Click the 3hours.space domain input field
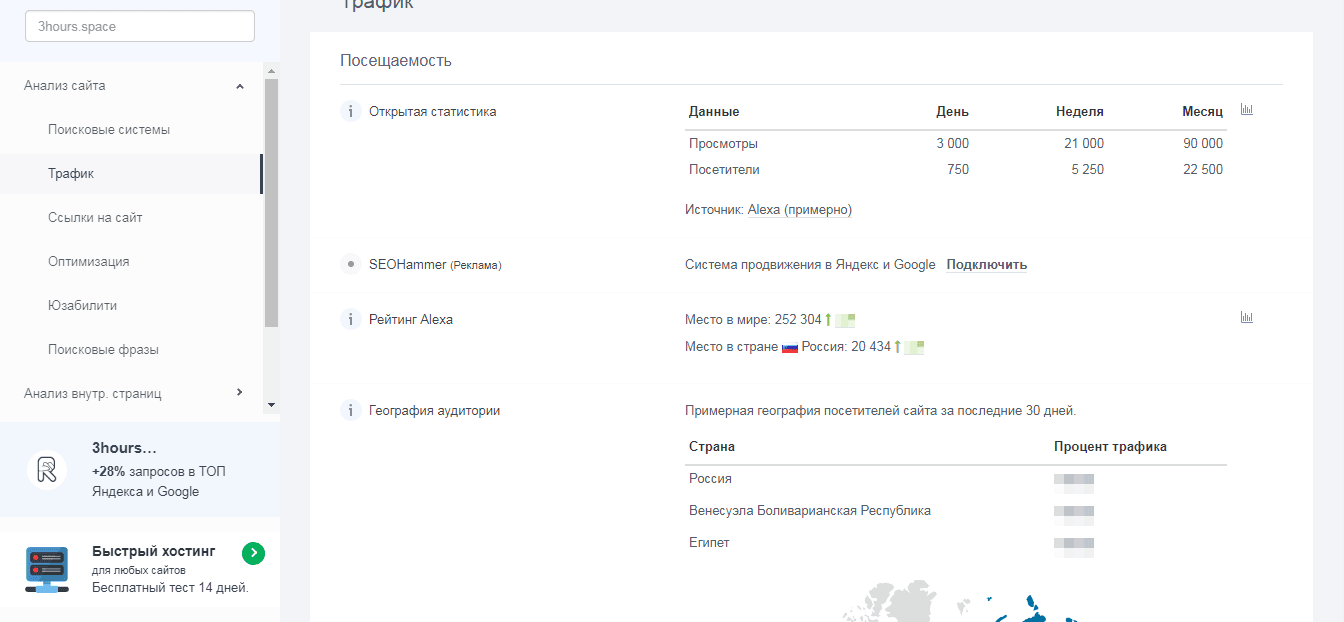The image size is (1344, 622). click(x=140, y=27)
